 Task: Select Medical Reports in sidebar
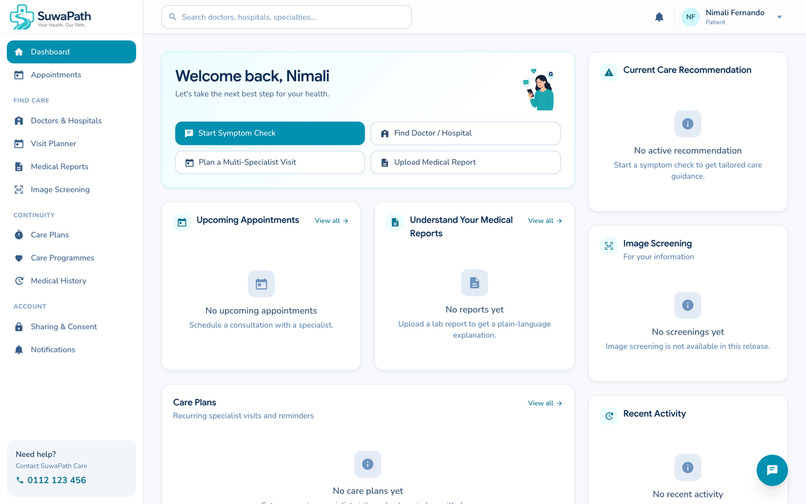[x=71, y=167]
